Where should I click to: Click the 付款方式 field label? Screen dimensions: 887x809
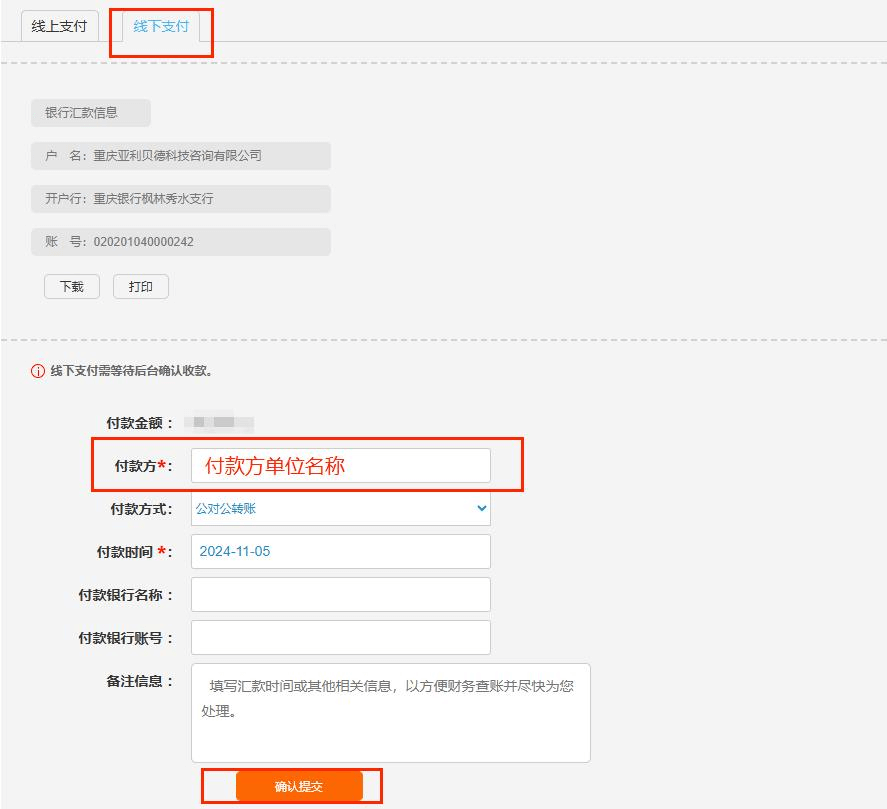tap(141, 509)
